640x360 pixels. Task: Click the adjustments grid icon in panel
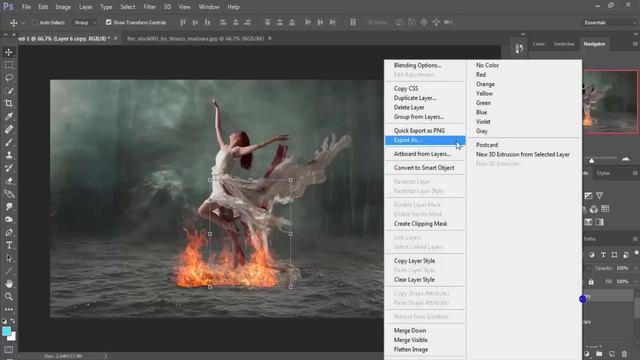tap(605, 209)
